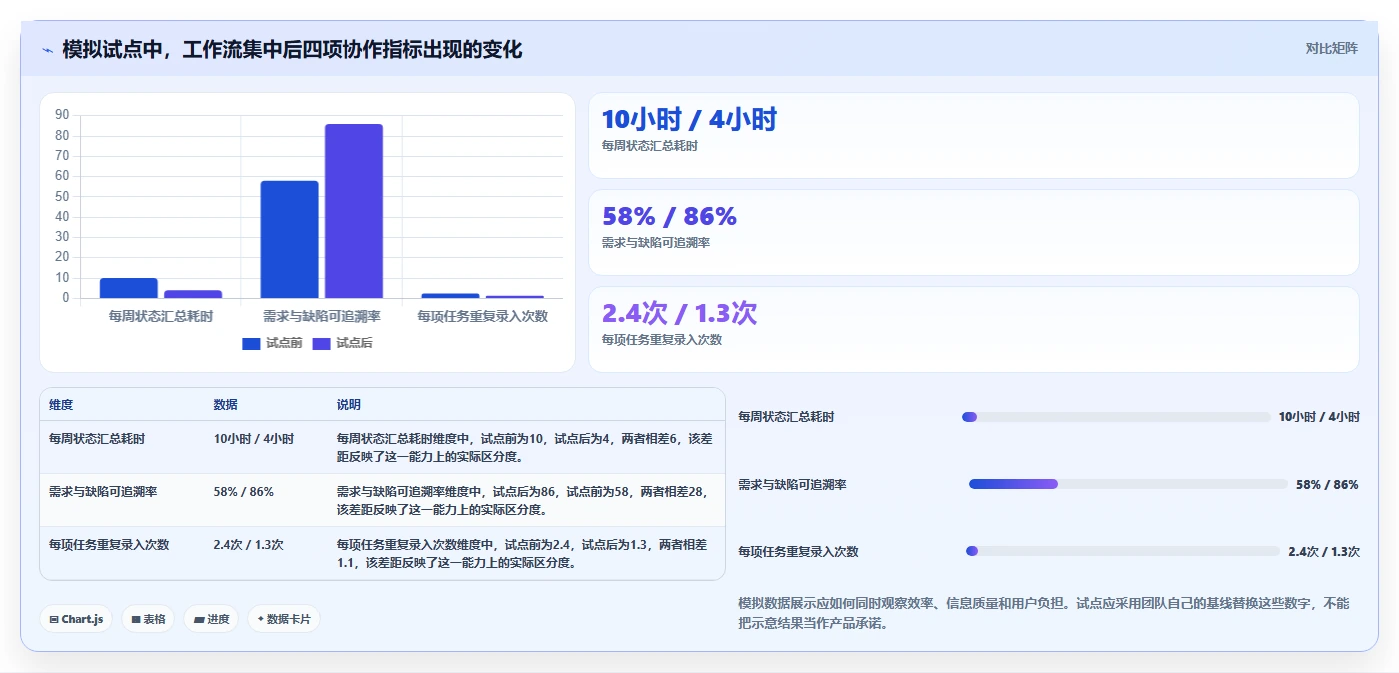Click the 每周状态汇总耗时 chart axis label
This screenshot has width=1399, height=673.
pos(161,316)
